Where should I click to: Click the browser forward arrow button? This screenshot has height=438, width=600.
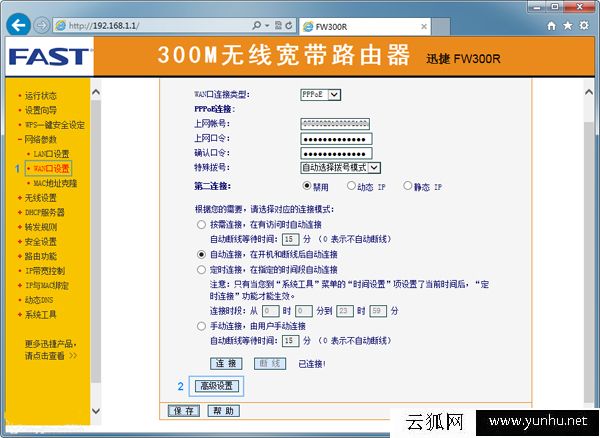tap(41, 26)
